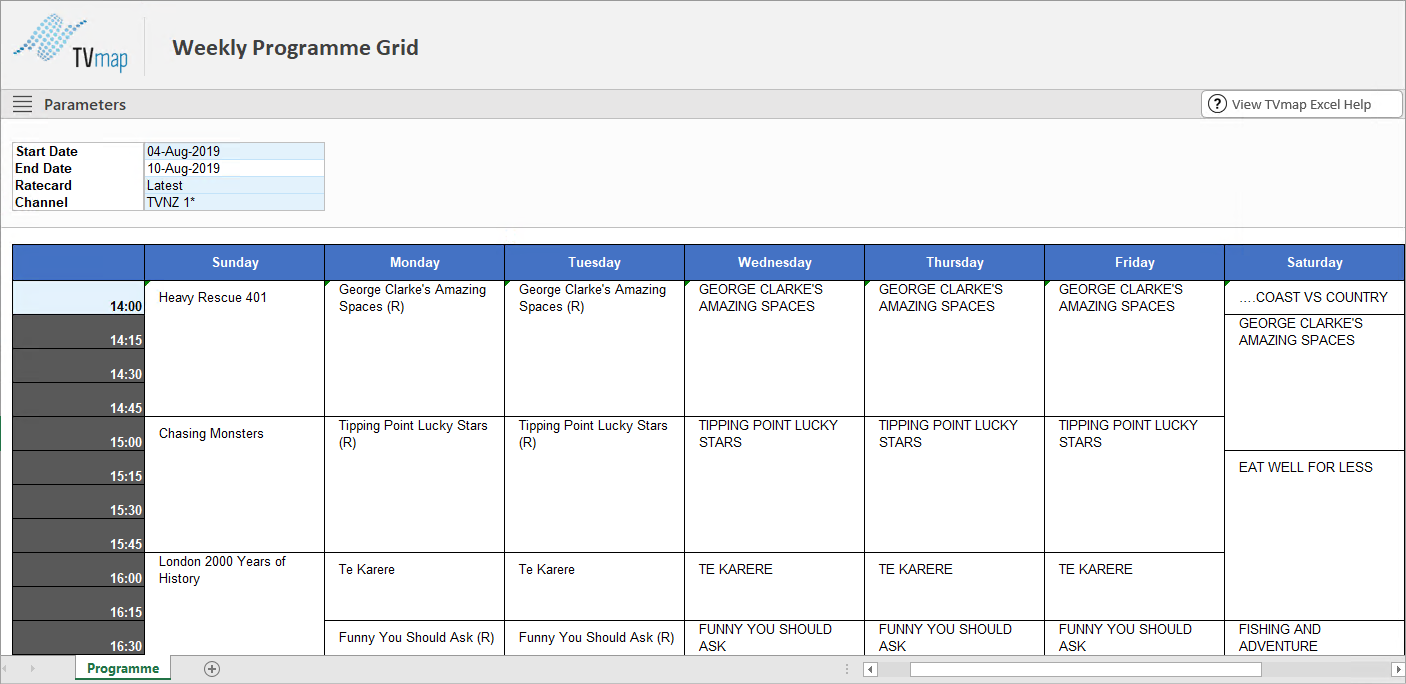1406x684 pixels.
Task: Select the 15:45 time cell
Action: [x=78, y=536]
